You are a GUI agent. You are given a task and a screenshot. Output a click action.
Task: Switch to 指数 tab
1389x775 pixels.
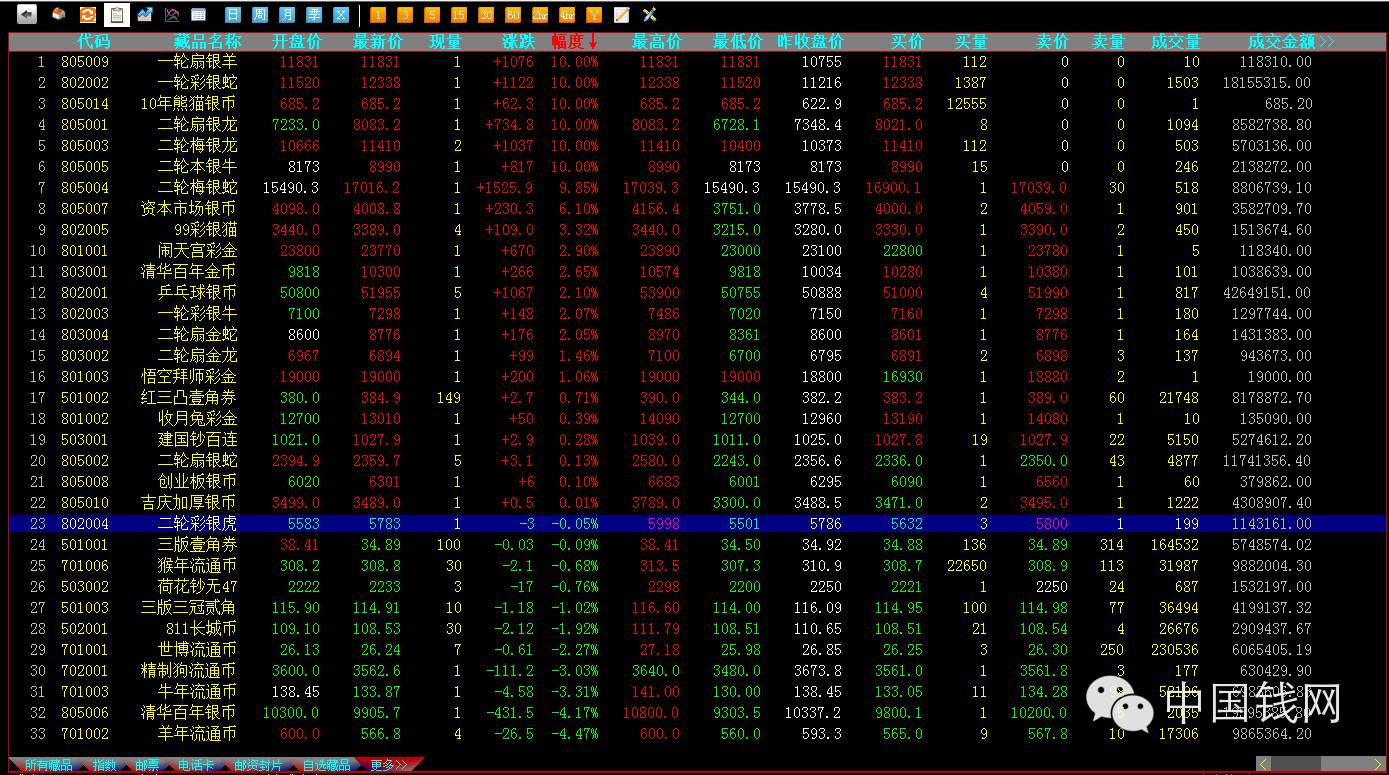104,765
